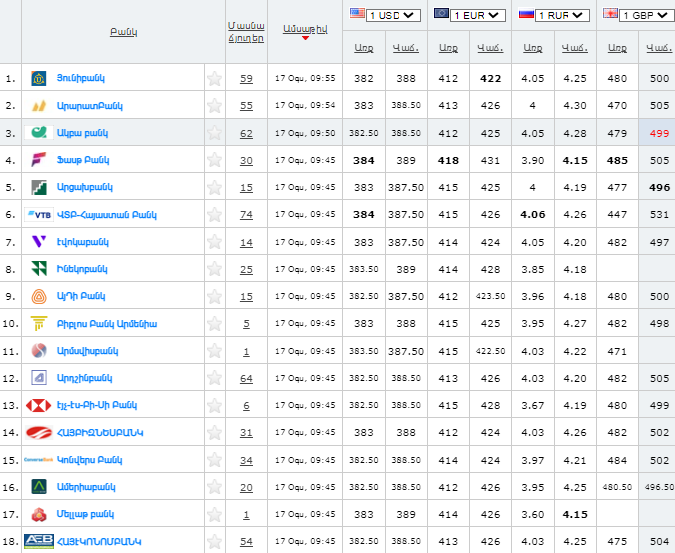Toggle favorite star for Ինեկոբանկ
This screenshot has width=675, height=553.
tap(214, 269)
